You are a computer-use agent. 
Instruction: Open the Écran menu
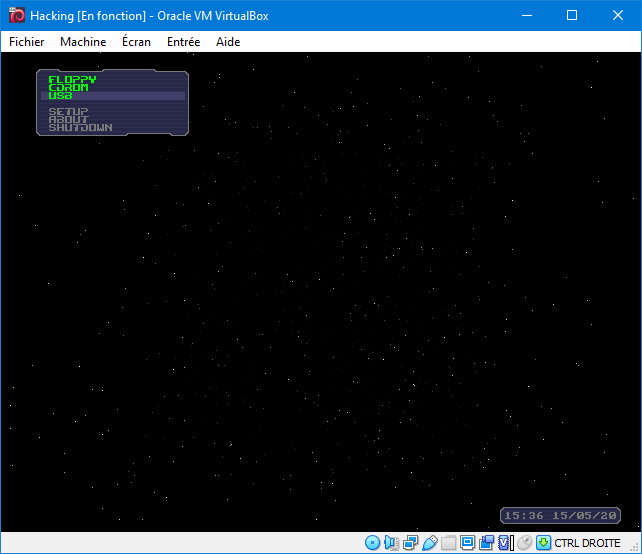point(136,42)
